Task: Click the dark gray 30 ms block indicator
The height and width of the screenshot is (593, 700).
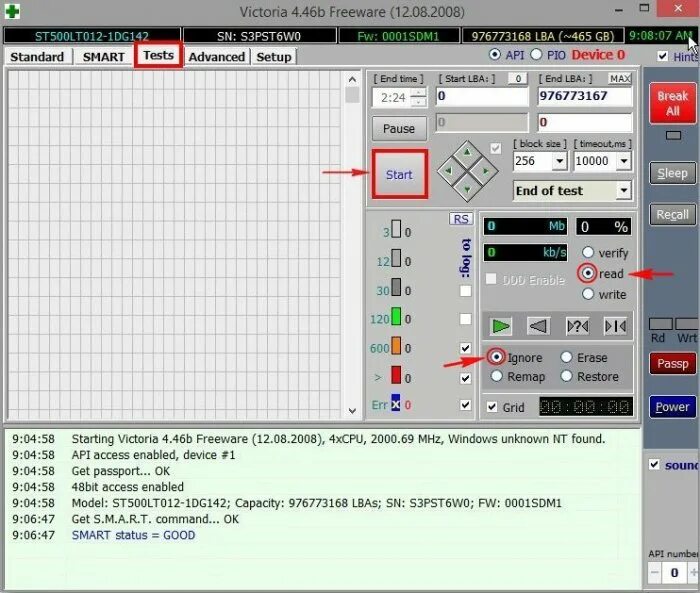Action: [396, 287]
